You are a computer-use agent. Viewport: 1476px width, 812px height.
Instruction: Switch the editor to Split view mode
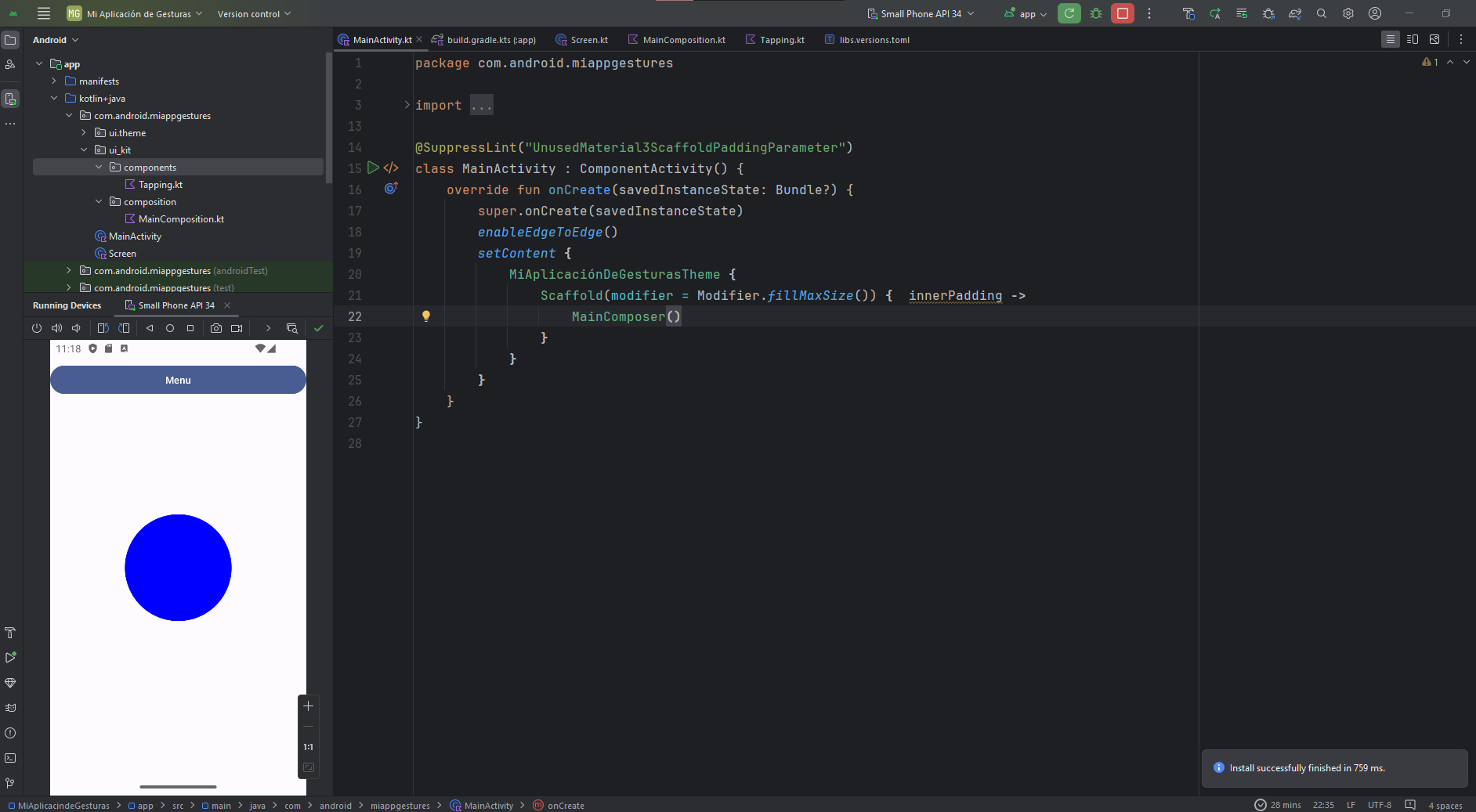(x=1413, y=39)
